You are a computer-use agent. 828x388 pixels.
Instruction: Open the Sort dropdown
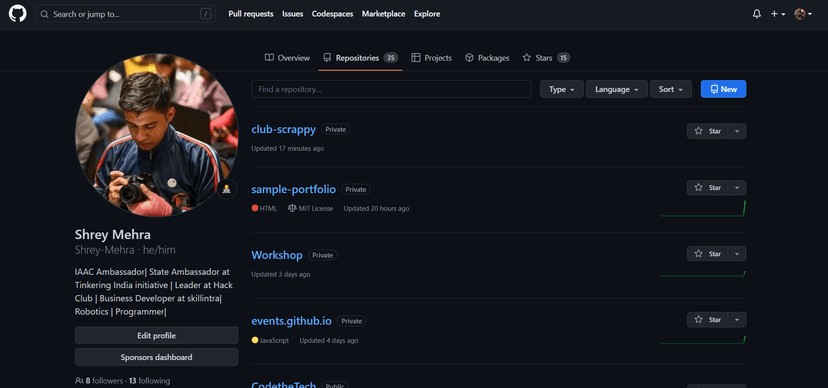(671, 89)
